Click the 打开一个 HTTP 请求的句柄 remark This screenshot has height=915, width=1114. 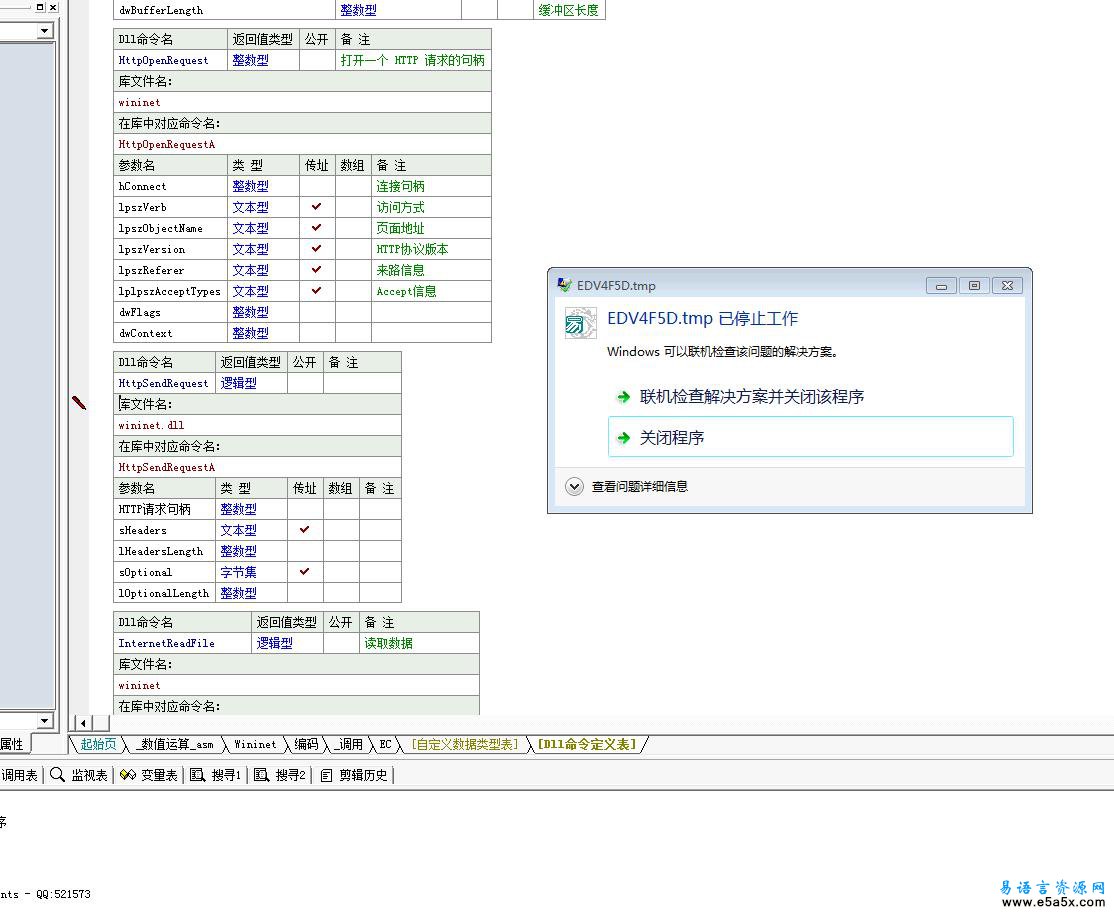(413, 60)
